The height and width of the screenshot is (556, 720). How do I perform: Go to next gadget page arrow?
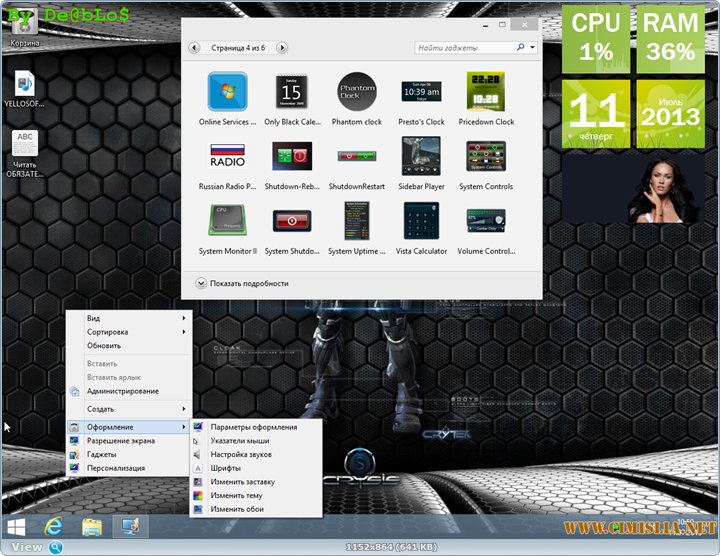tap(282, 47)
